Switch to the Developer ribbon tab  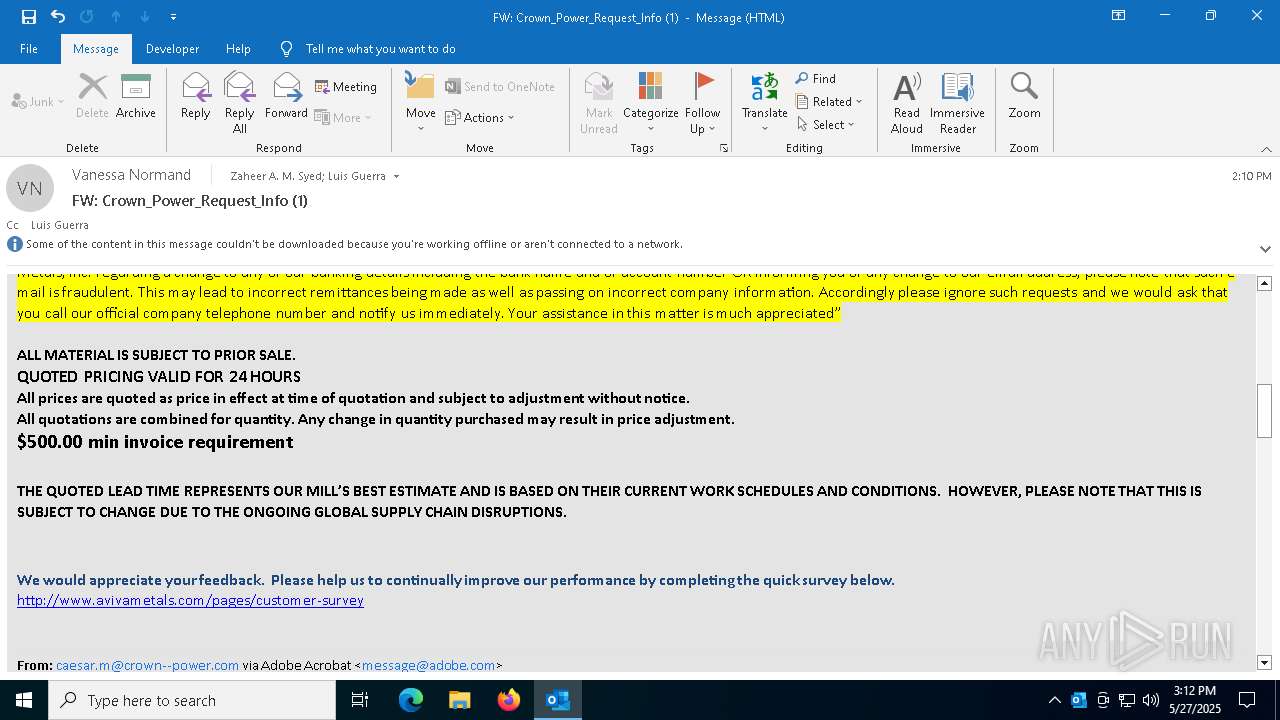pyautogui.click(x=172, y=49)
